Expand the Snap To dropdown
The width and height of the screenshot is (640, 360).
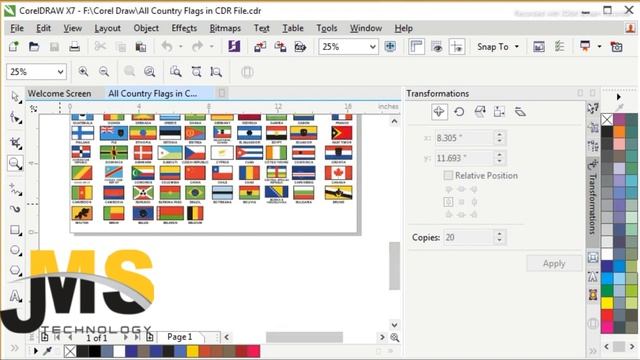[x=517, y=47]
